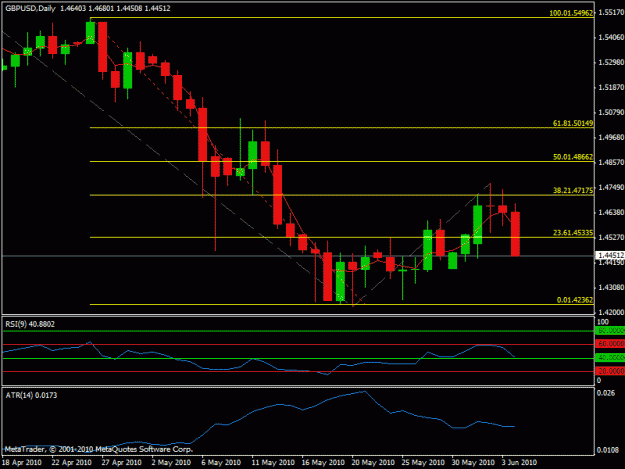
Task: Click the 1.42000 price axis label
Action: point(611,312)
